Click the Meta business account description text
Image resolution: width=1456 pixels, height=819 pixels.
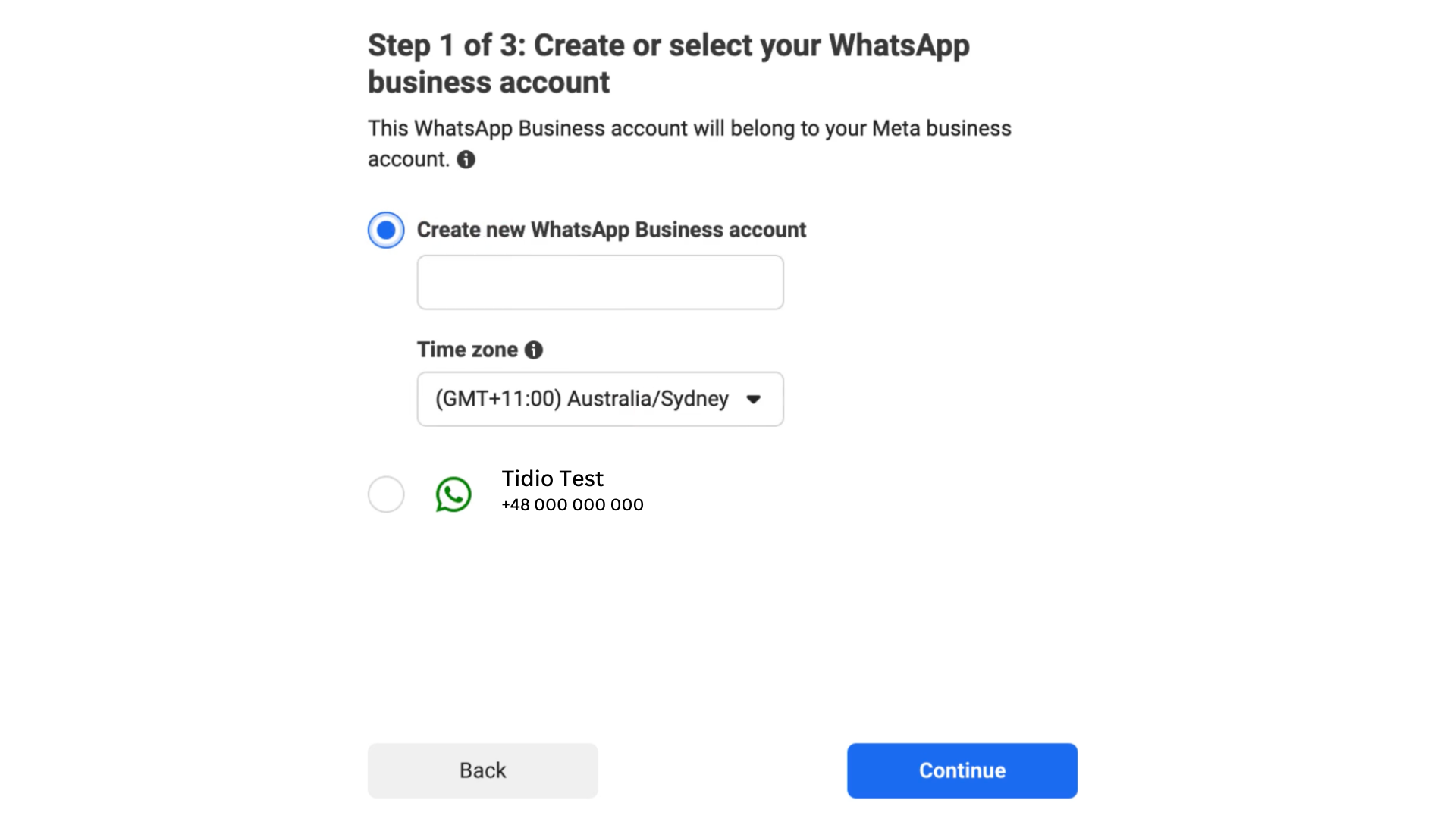tap(689, 143)
